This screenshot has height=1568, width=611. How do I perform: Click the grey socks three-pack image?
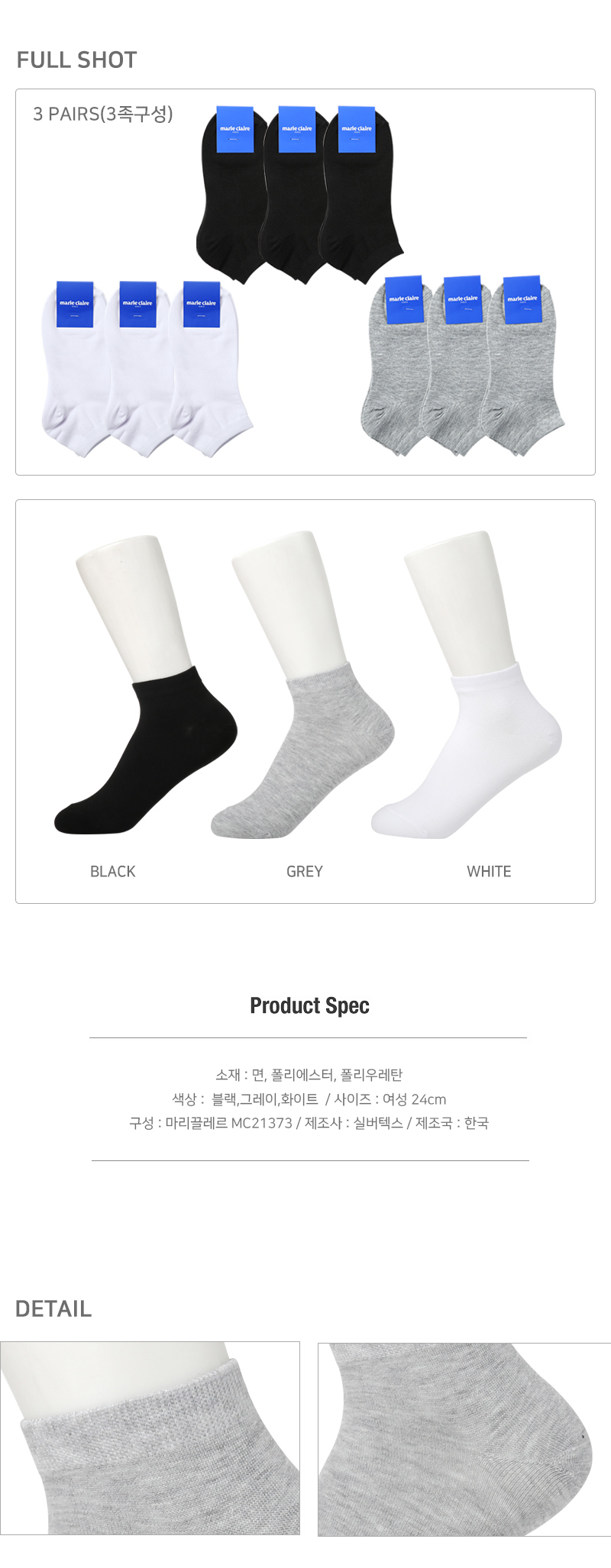pyautogui.click(x=463, y=366)
